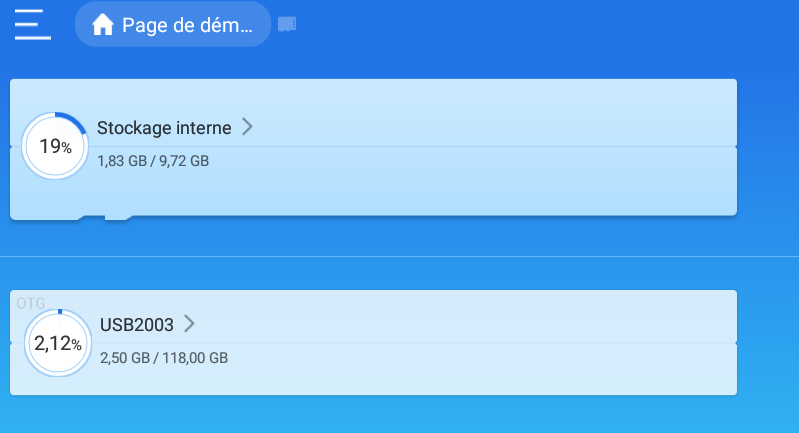Click the OTG badge on USB card
This screenshot has height=433, width=799.
31,302
